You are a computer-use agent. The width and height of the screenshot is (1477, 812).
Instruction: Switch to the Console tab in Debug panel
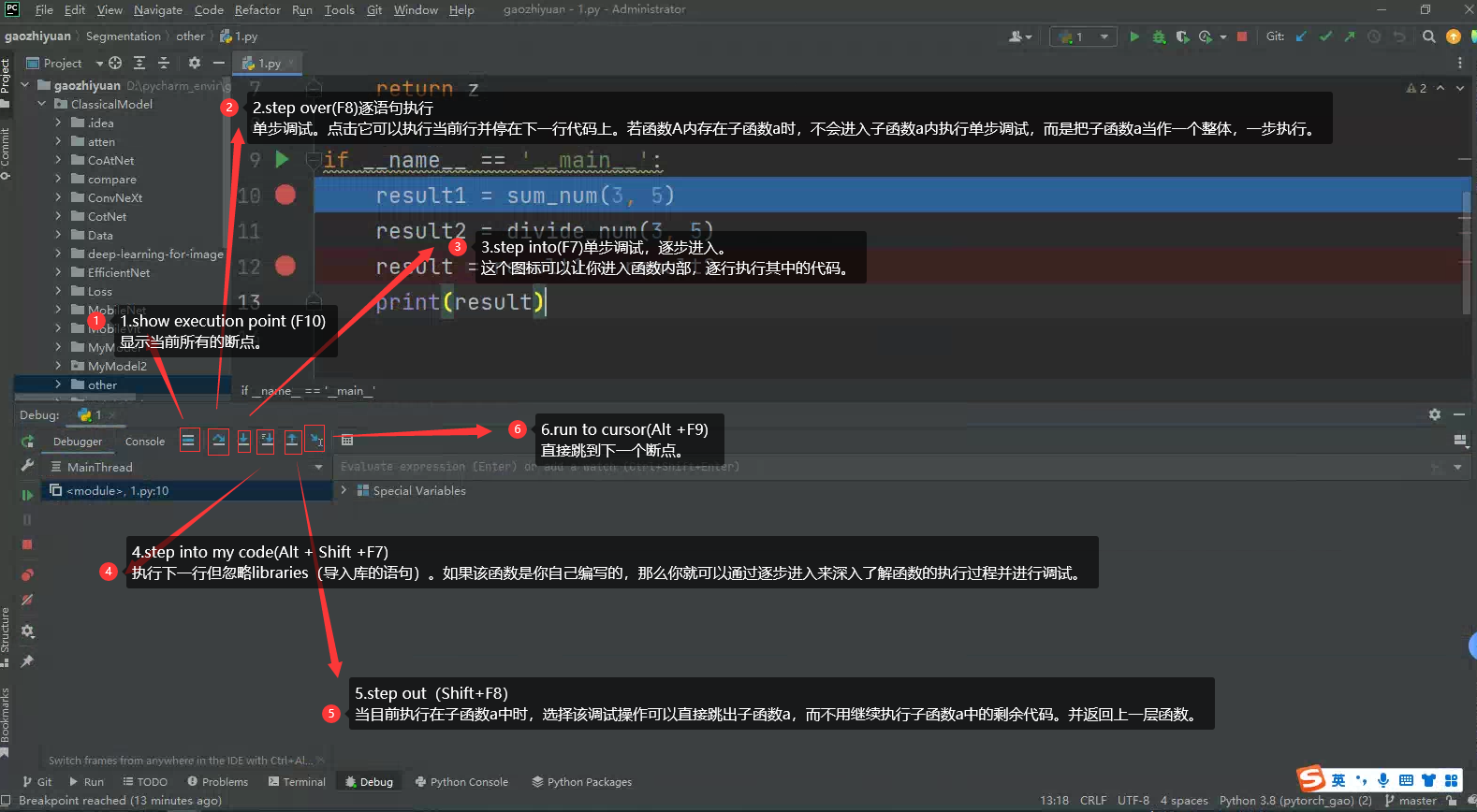pos(144,442)
